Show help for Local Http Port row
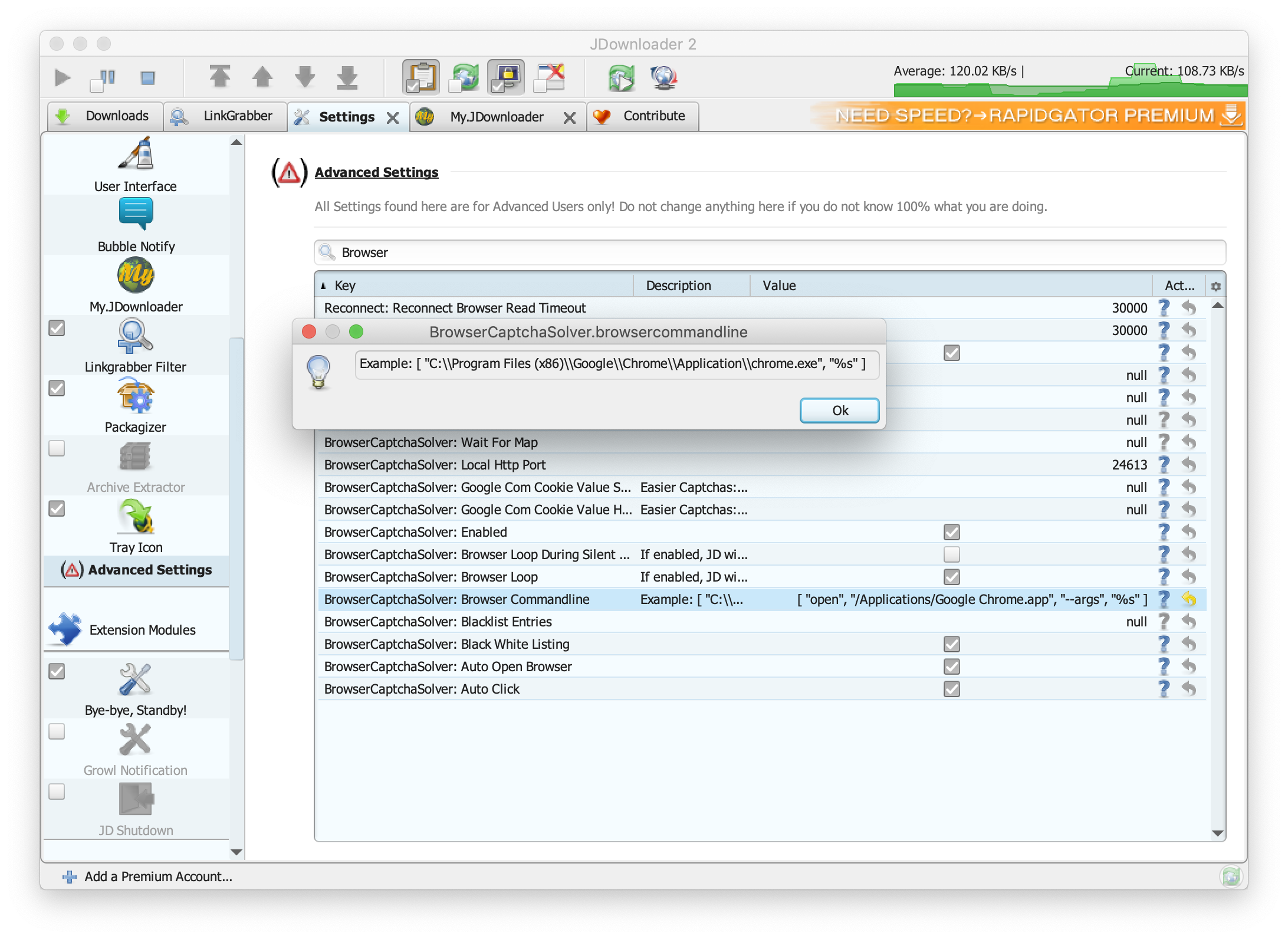The height and width of the screenshot is (939, 1288). pos(1164,465)
